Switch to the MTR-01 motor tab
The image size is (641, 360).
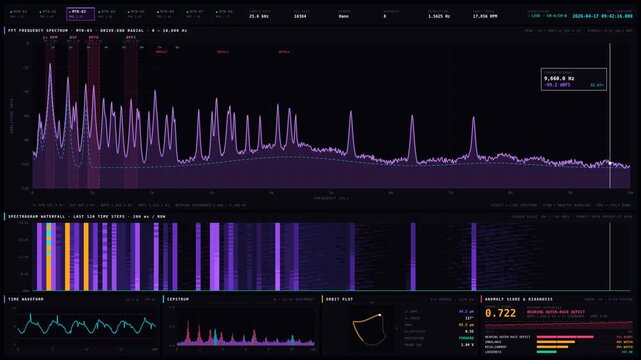coord(21,14)
